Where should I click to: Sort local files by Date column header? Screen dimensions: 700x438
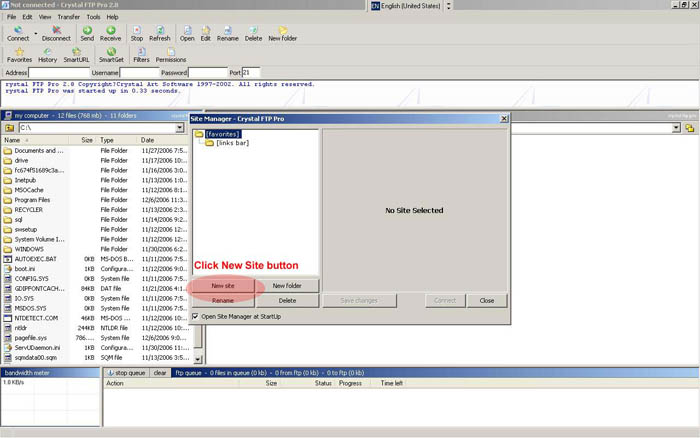(165, 140)
